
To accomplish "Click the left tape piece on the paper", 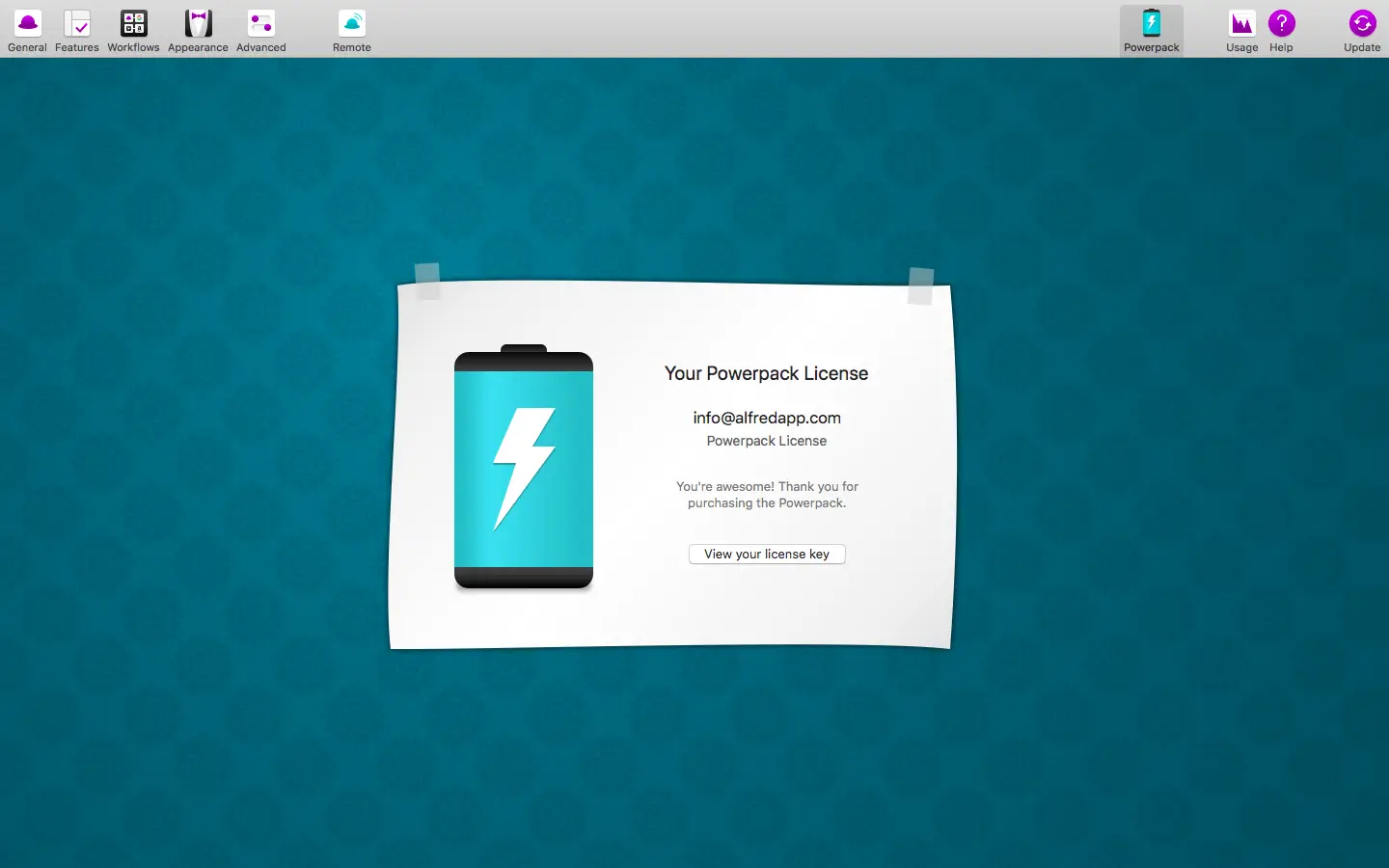I will [427, 281].
